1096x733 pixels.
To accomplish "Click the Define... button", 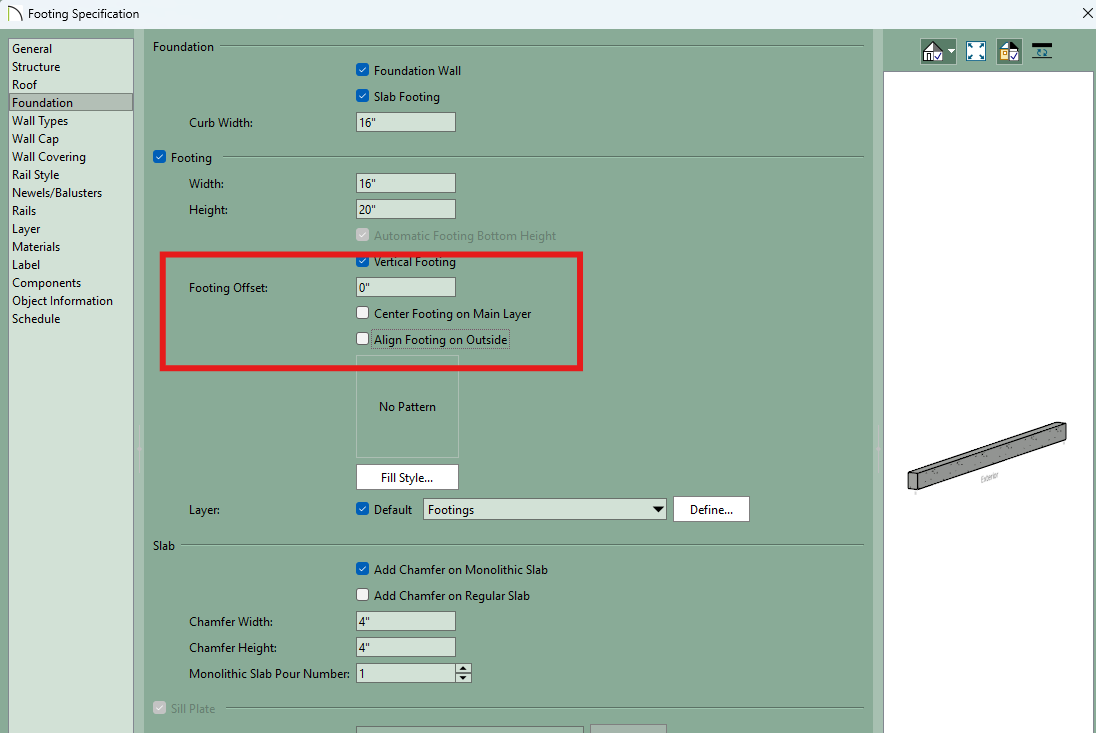I will [x=711, y=509].
